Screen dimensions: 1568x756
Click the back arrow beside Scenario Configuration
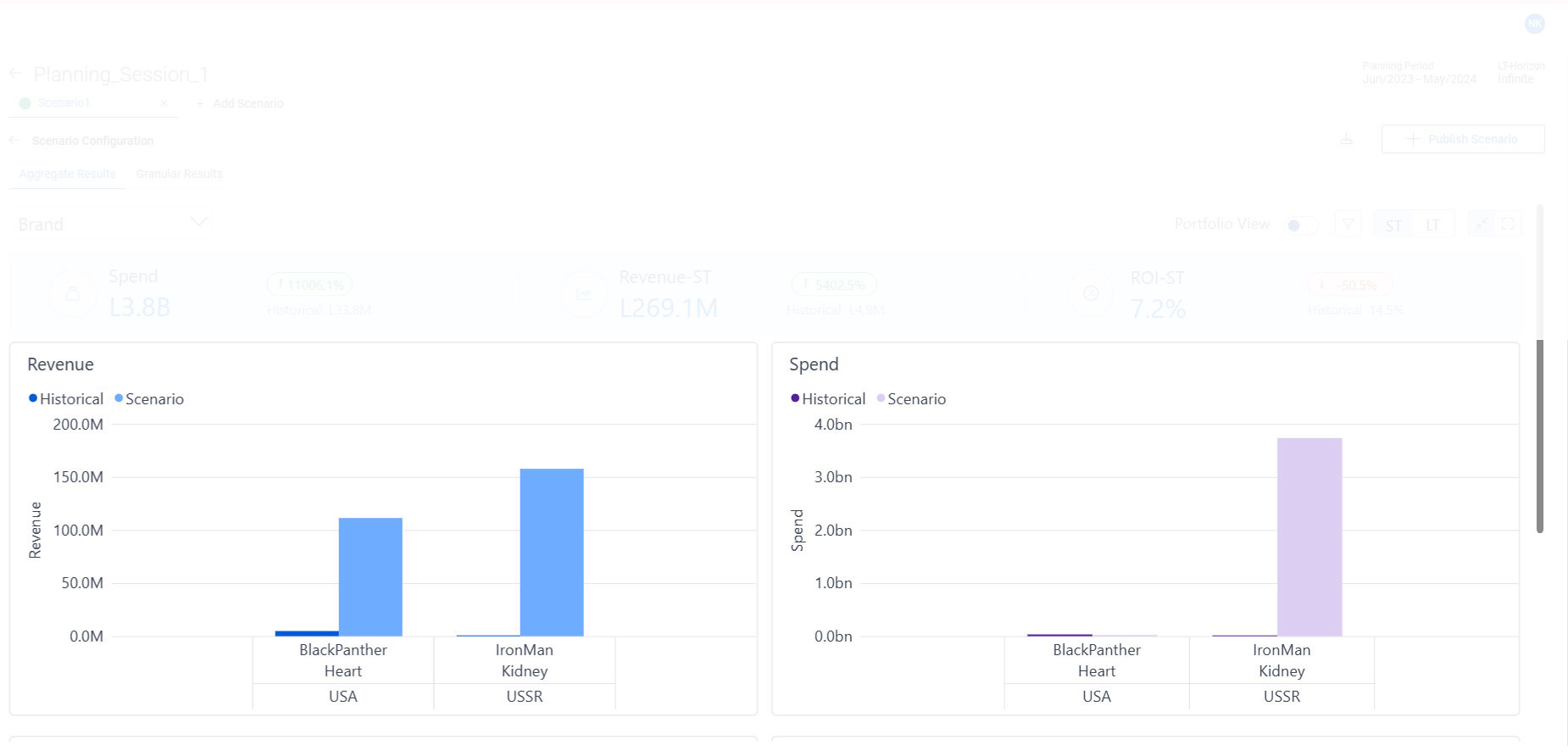(14, 141)
